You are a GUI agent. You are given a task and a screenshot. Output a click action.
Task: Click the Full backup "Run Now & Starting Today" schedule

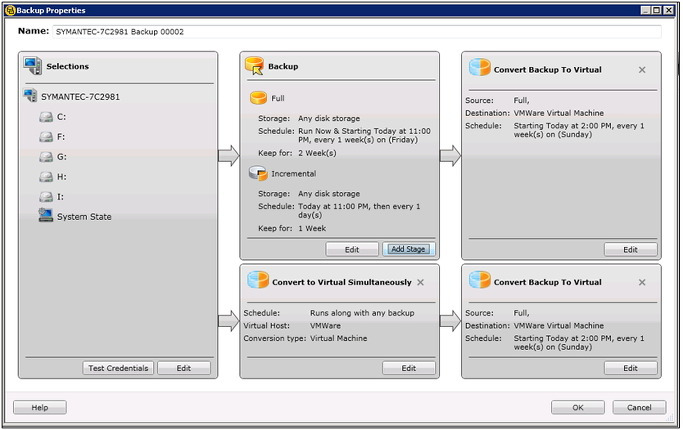coord(364,135)
